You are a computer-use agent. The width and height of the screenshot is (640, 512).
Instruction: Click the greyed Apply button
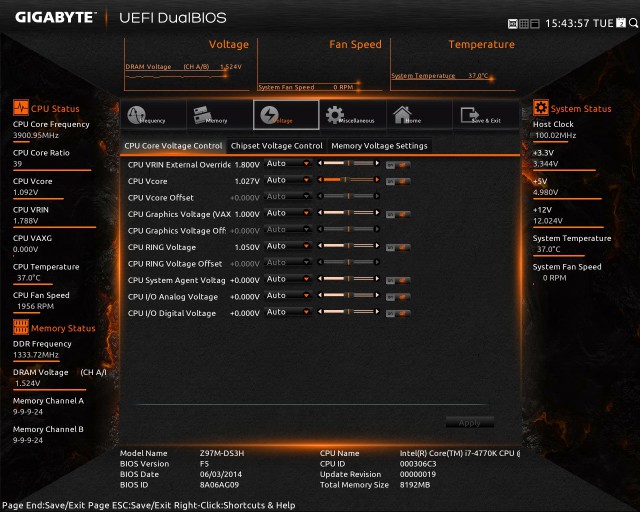tap(469, 423)
